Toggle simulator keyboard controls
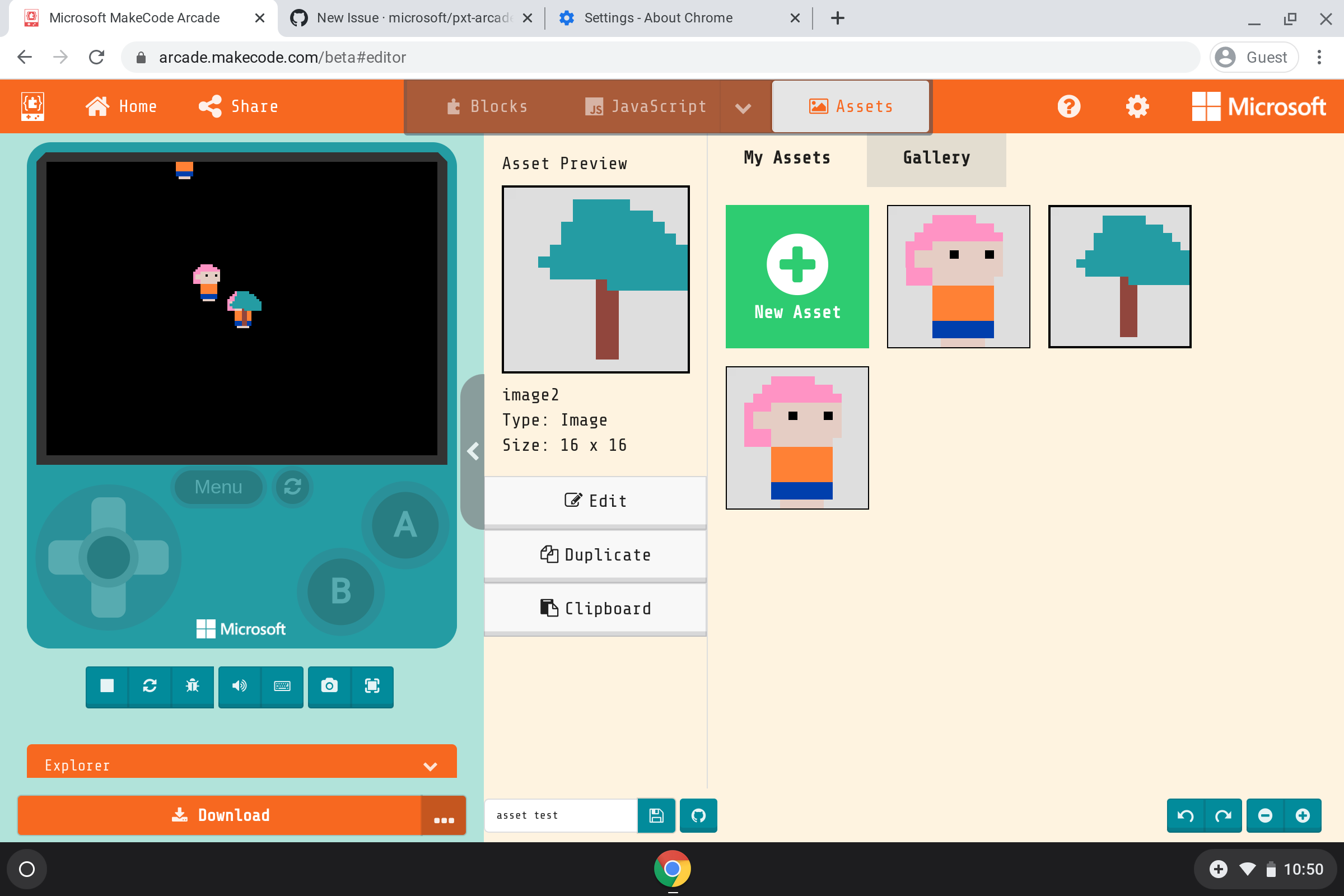This screenshot has width=1344, height=896. click(x=282, y=687)
